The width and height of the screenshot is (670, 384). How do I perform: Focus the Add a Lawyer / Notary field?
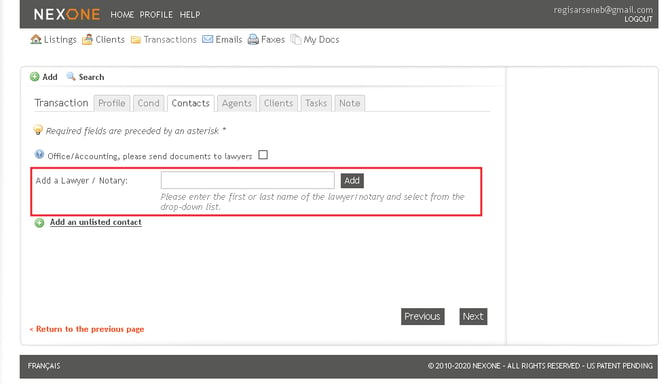[x=247, y=180]
